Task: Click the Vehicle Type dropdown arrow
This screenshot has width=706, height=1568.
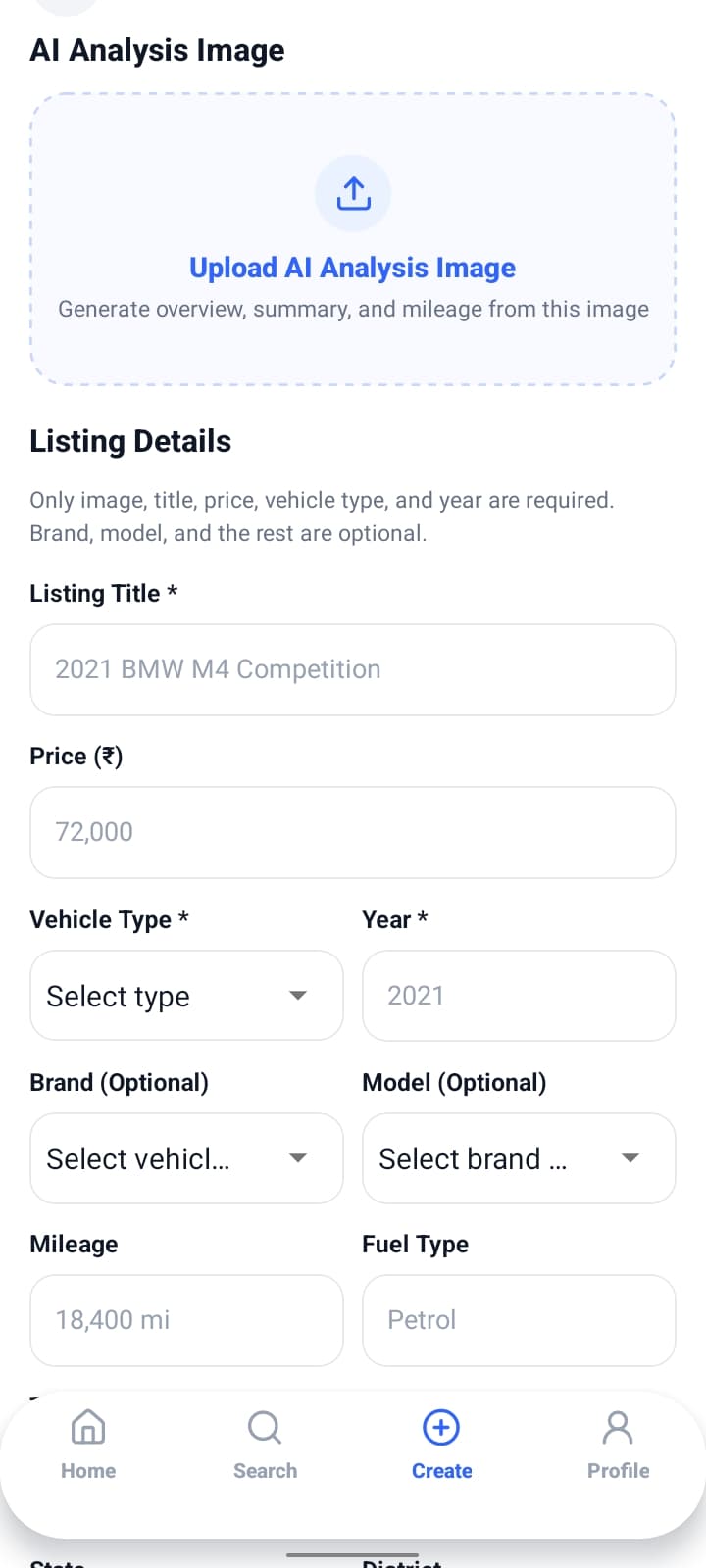Action: click(x=298, y=996)
